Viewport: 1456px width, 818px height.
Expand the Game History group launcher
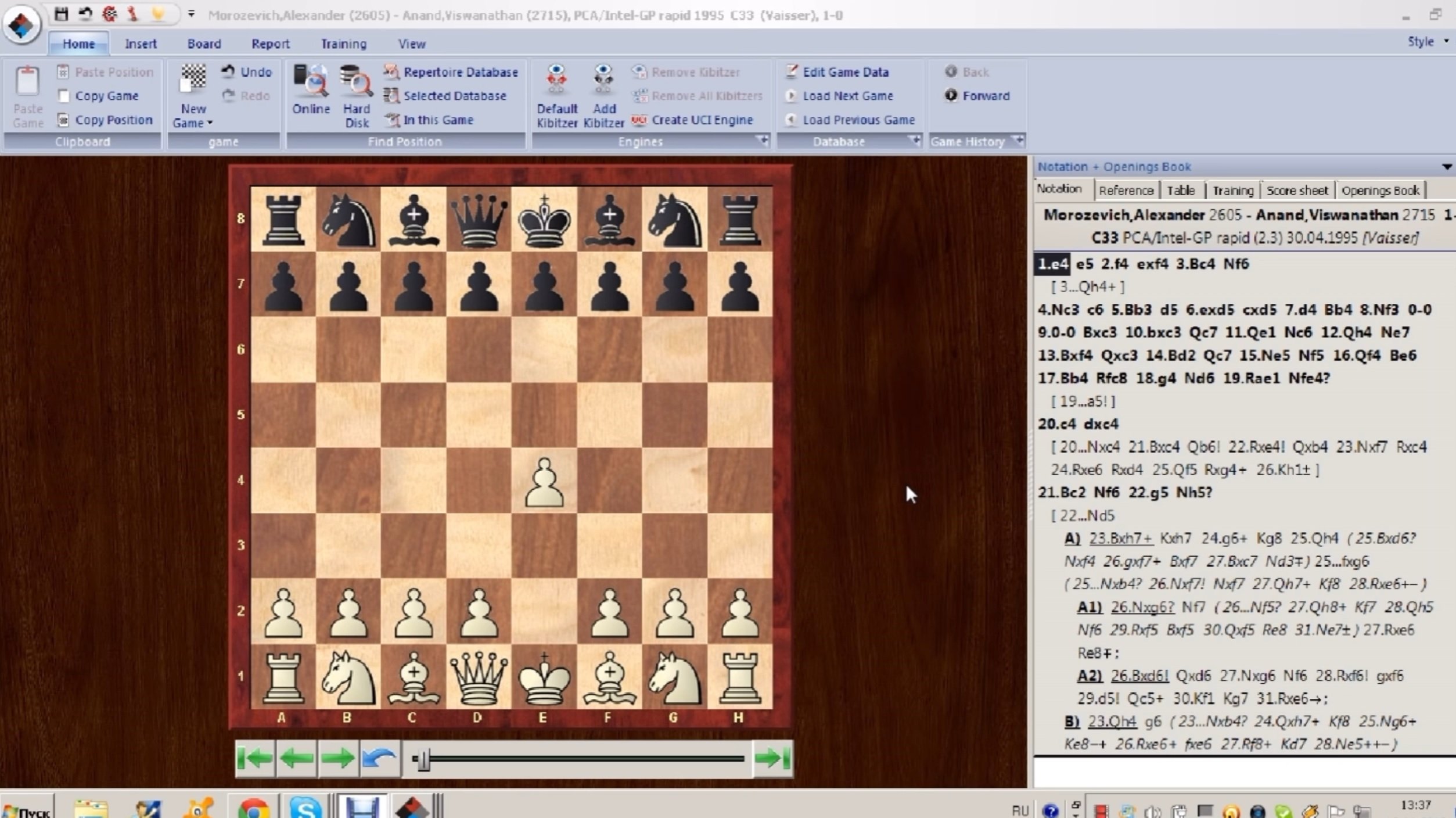(1017, 141)
